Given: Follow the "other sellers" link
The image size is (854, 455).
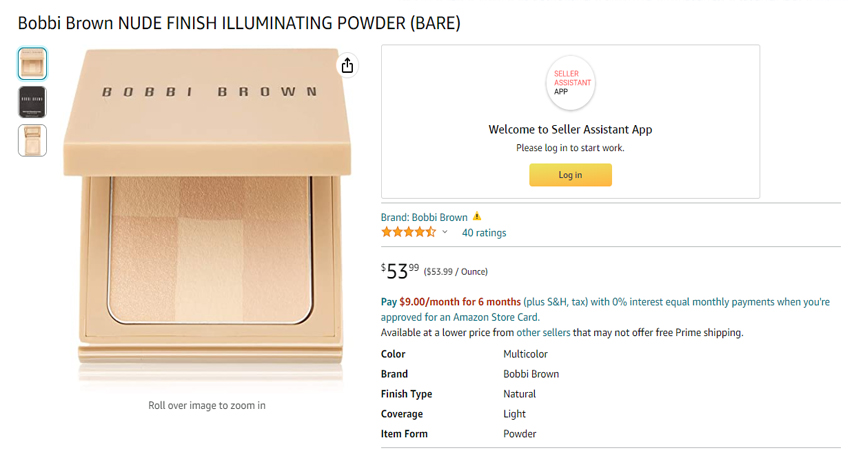Looking at the screenshot, I should pyautogui.click(x=543, y=333).
